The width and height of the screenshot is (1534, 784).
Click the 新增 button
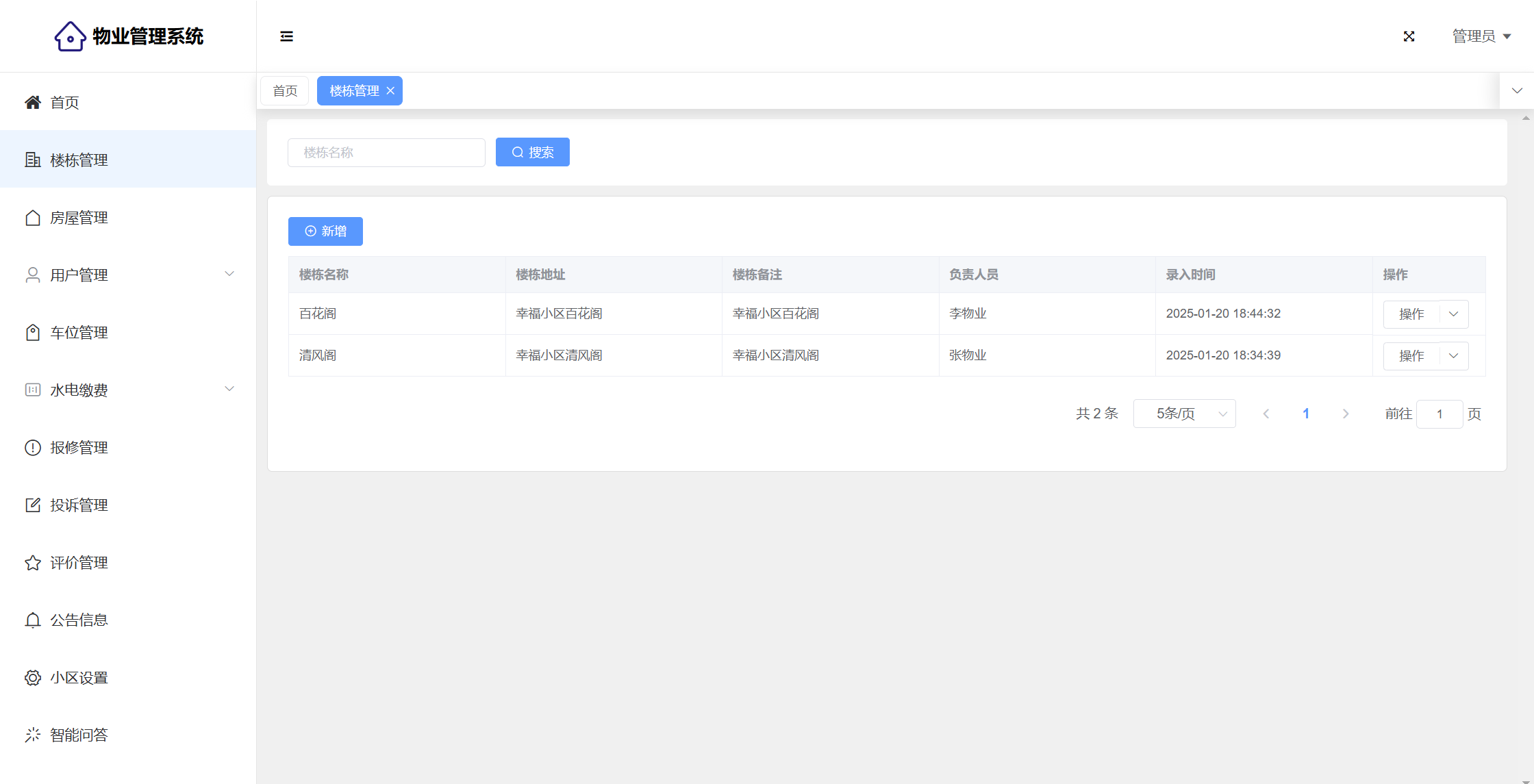click(325, 231)
